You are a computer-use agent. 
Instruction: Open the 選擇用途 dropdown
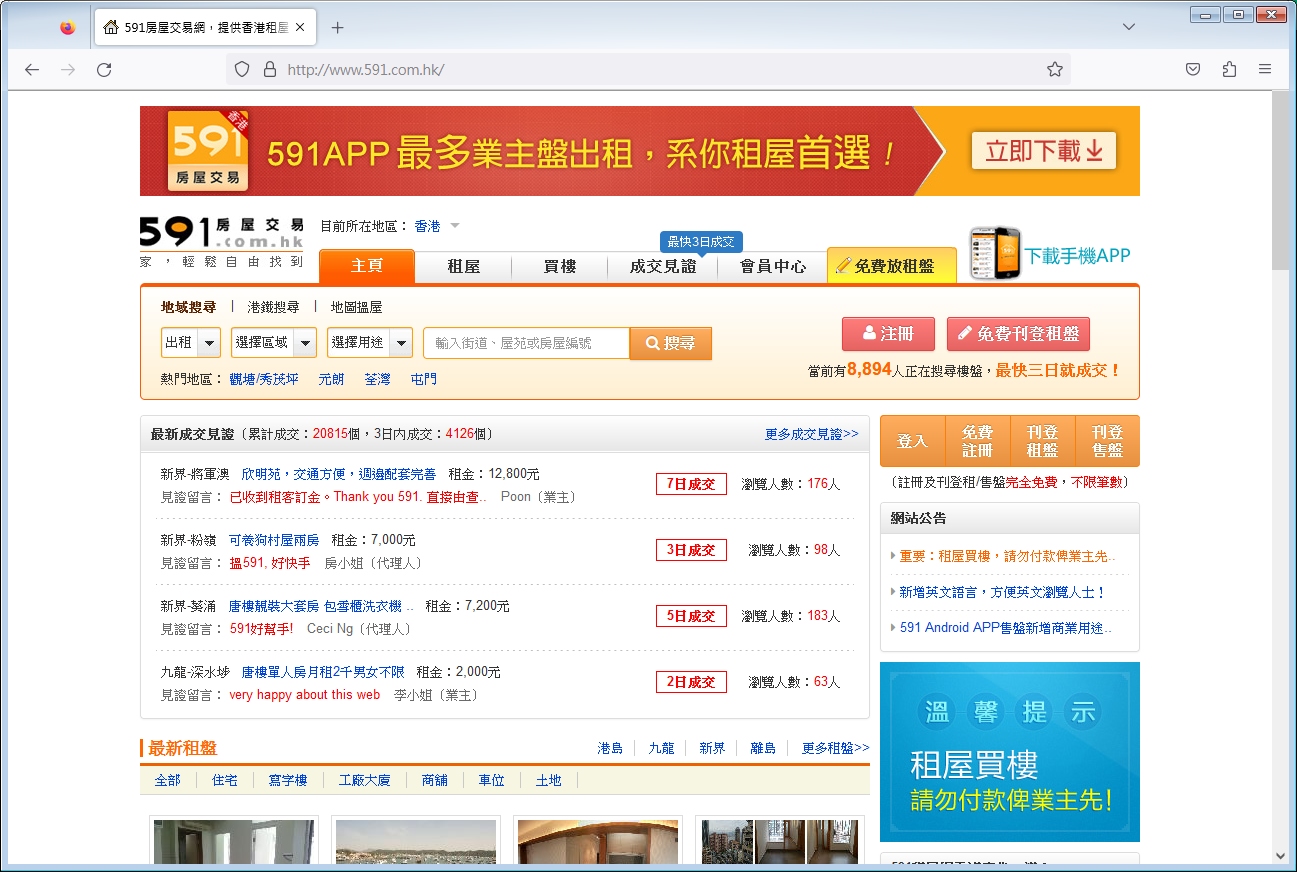point(369,342)
